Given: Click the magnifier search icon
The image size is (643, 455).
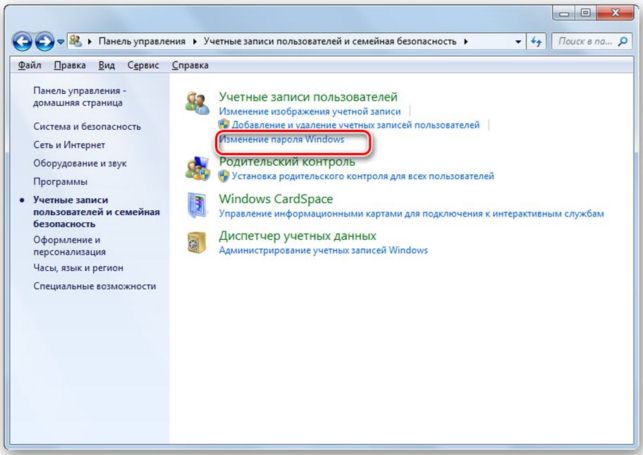Looking at the screenshot, I should [x=623, y=41].
